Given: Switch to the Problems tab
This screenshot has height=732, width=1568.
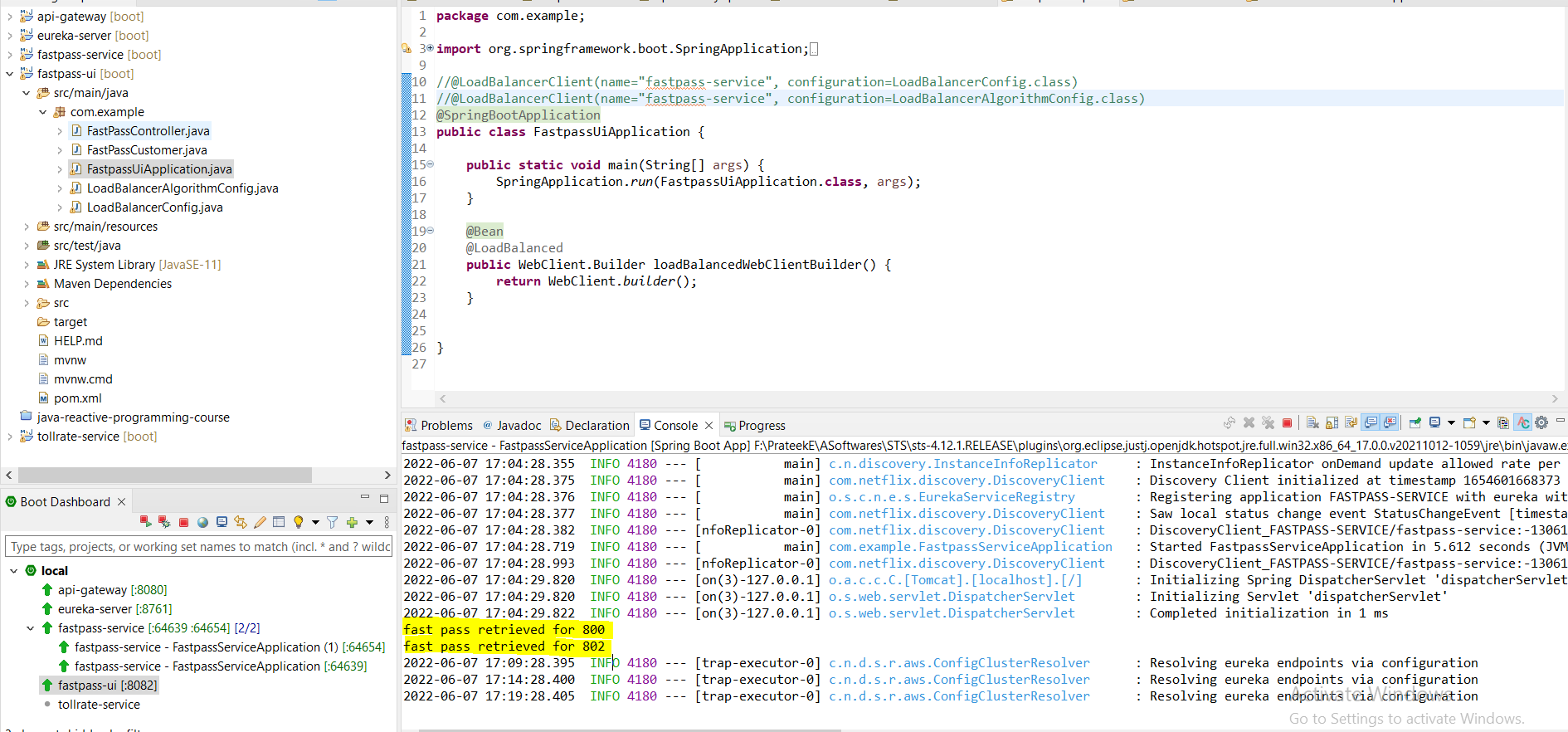Looking at the screenshot, I should 438,425.
